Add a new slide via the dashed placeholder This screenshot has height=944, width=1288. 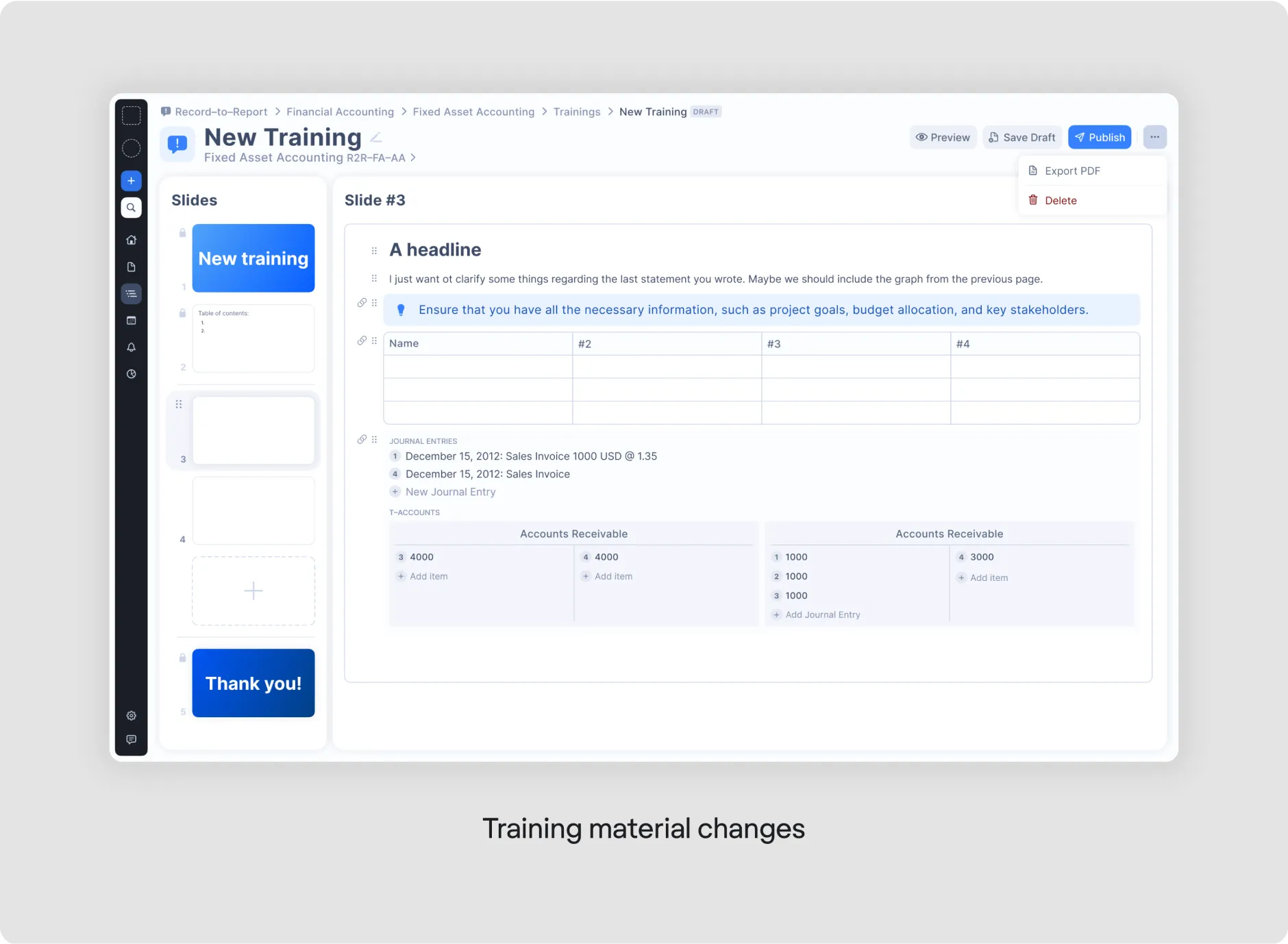tap(253, 590)
